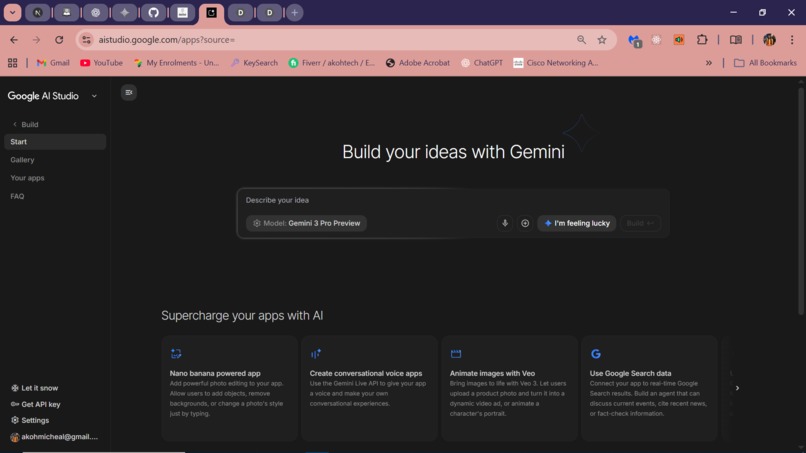Open the YouTube bookmark
The height and width of the screenshot is (453, 806).
[102, 63]
